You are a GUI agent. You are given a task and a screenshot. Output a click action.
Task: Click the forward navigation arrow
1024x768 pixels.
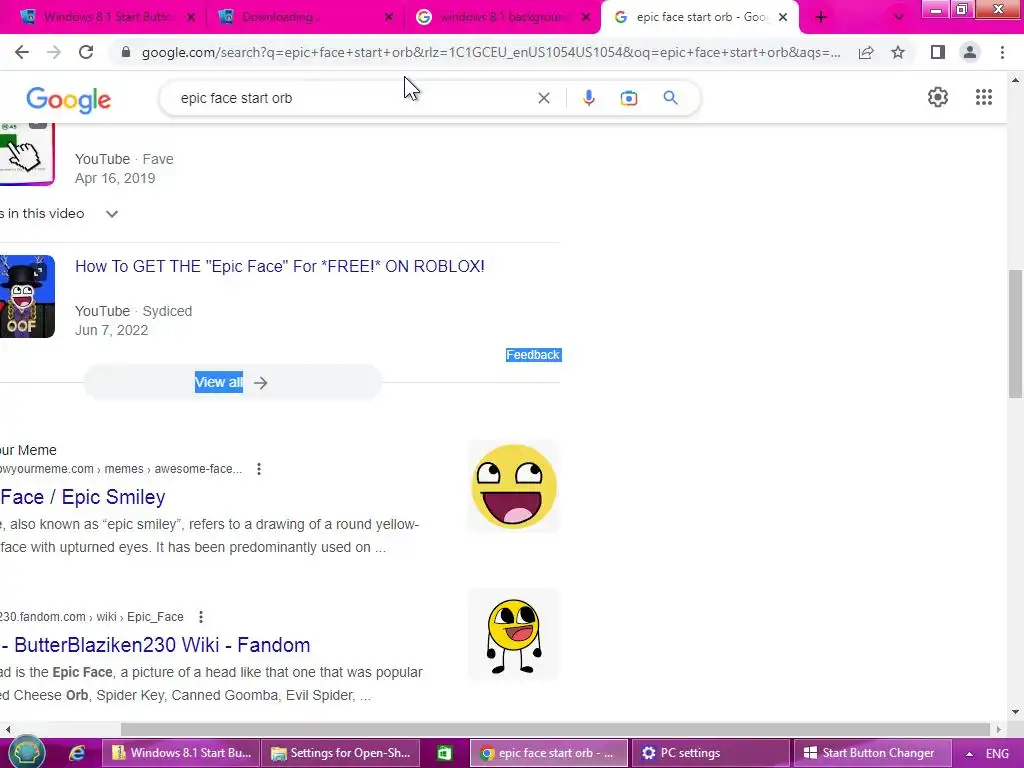(54, 52)
